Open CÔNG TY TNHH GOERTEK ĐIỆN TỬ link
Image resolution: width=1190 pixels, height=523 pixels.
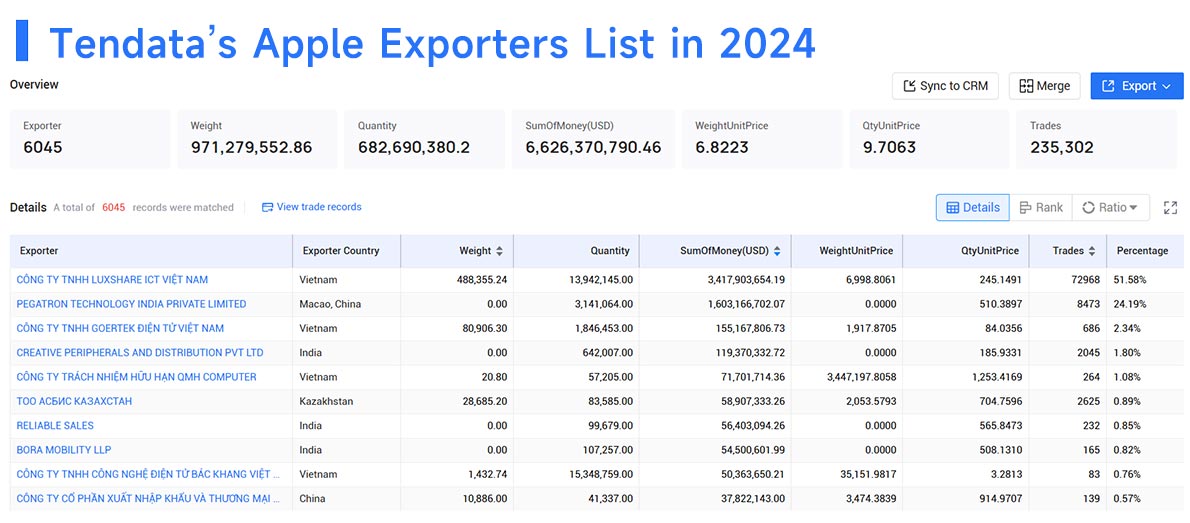tap(120, 328)
